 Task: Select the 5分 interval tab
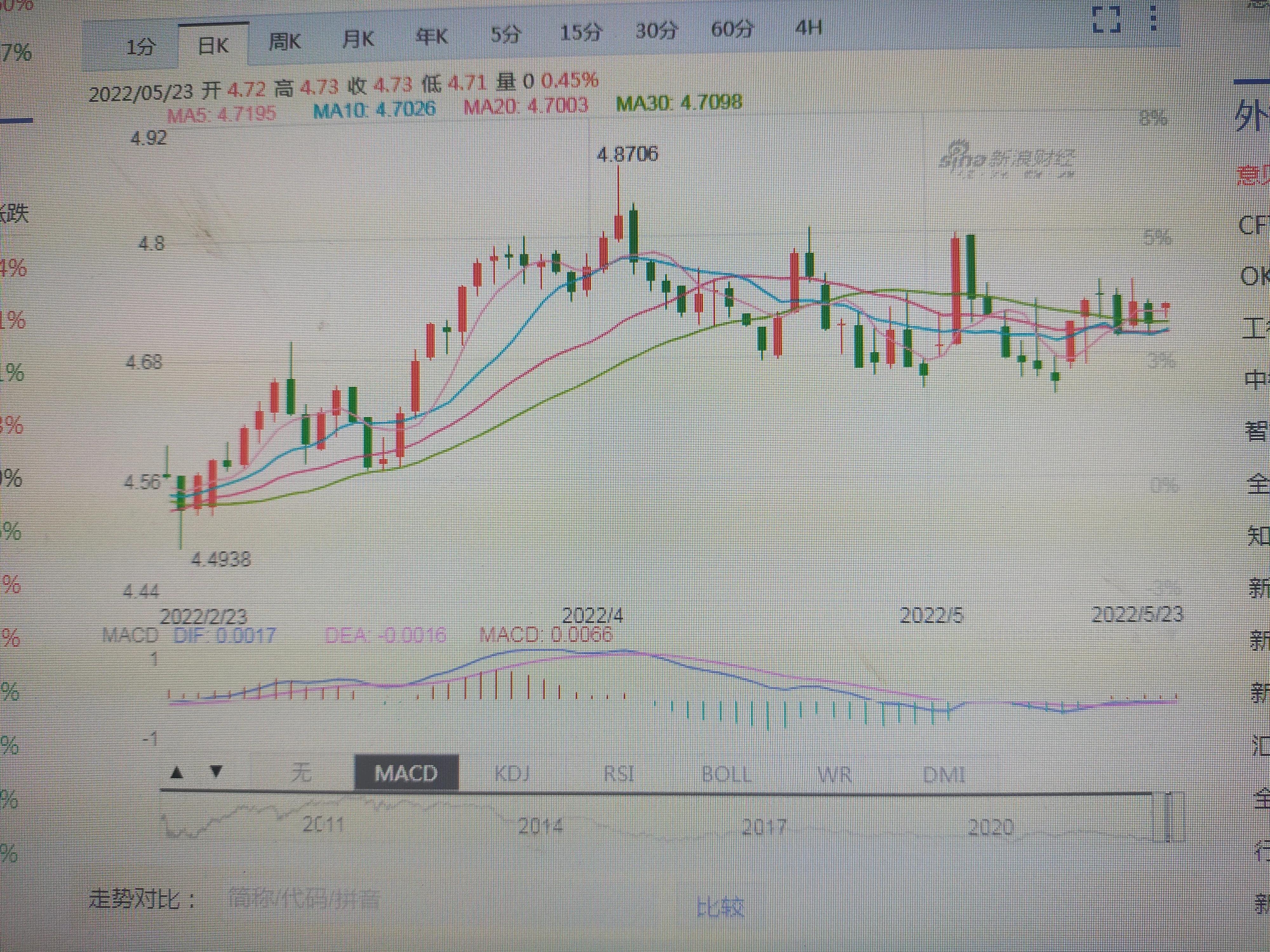coord(505,34)
